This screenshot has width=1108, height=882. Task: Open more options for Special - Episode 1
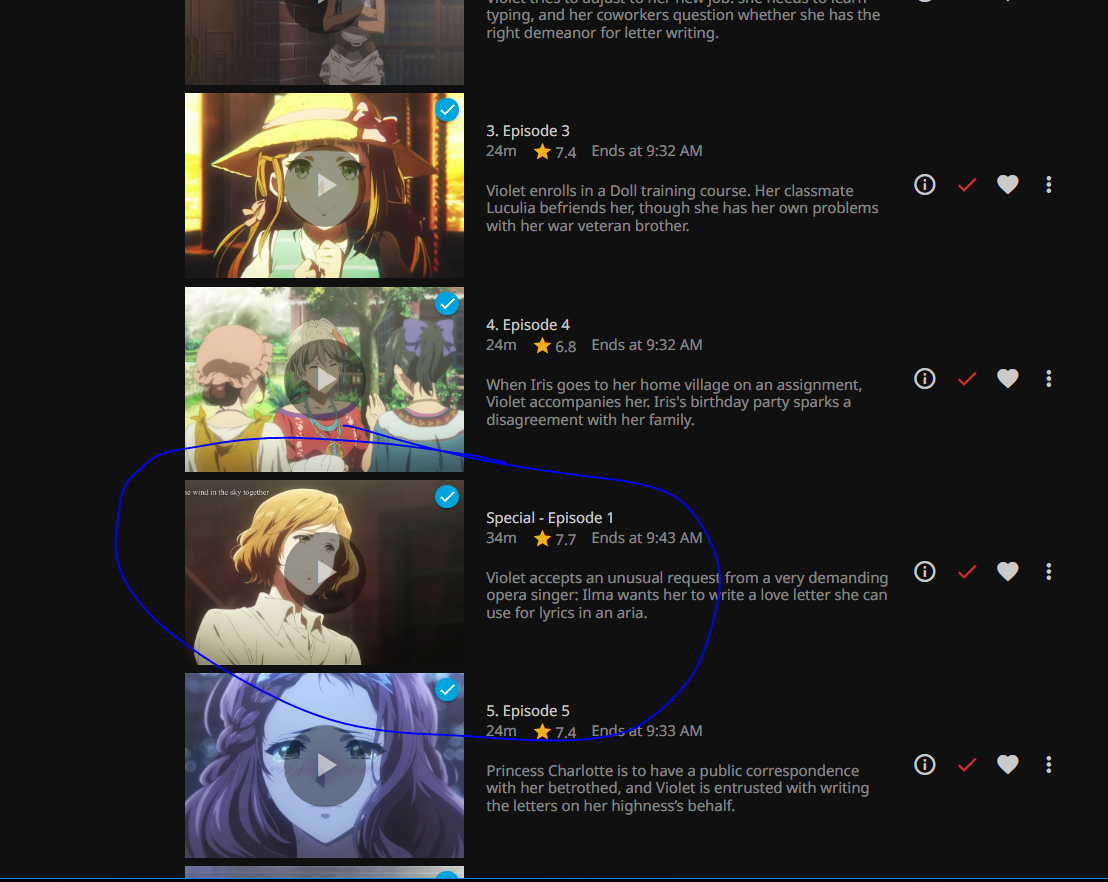coord(1049,572)
